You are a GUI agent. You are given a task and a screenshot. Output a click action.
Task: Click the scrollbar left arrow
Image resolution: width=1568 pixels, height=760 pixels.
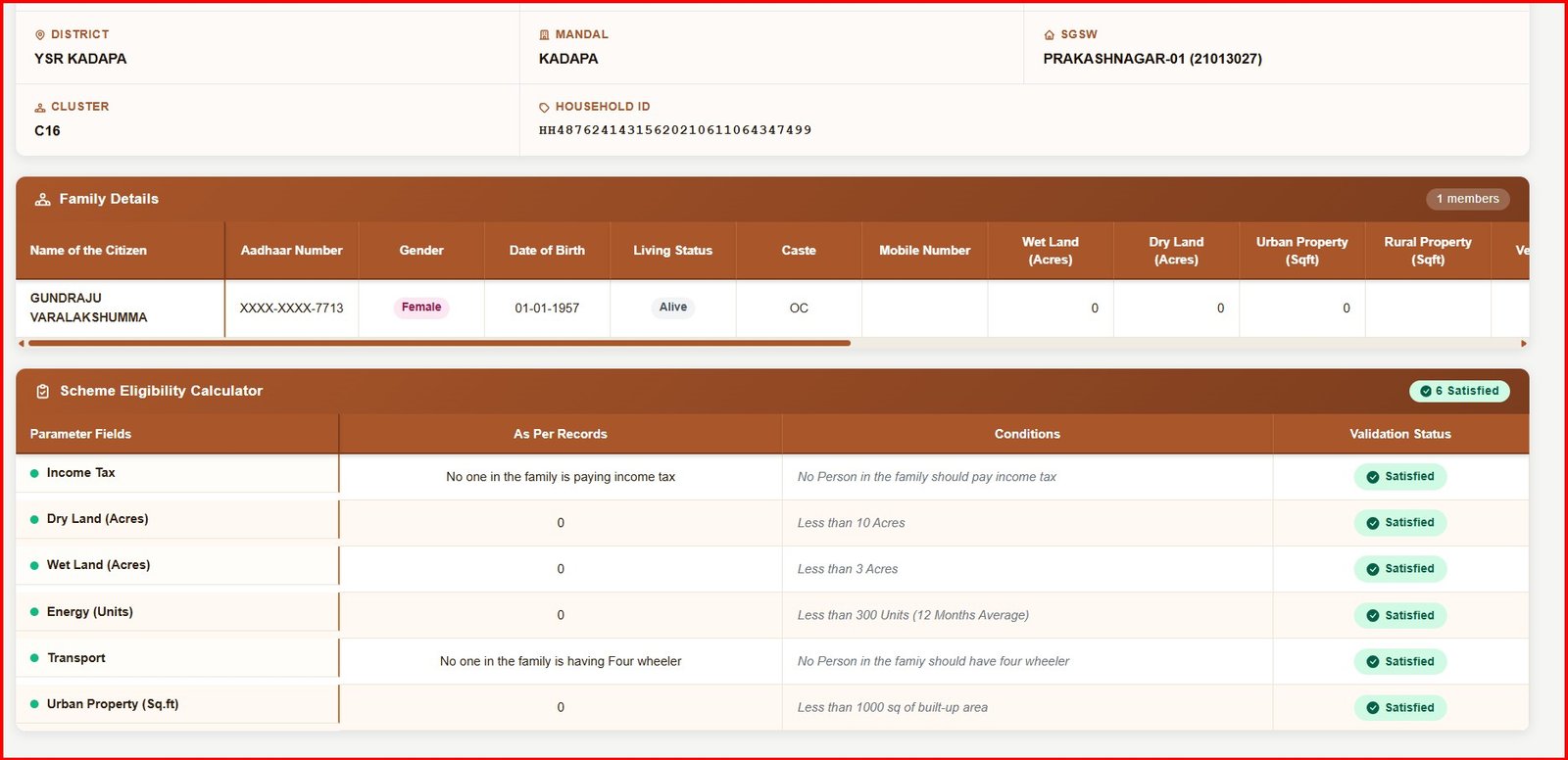pos(21,343)
